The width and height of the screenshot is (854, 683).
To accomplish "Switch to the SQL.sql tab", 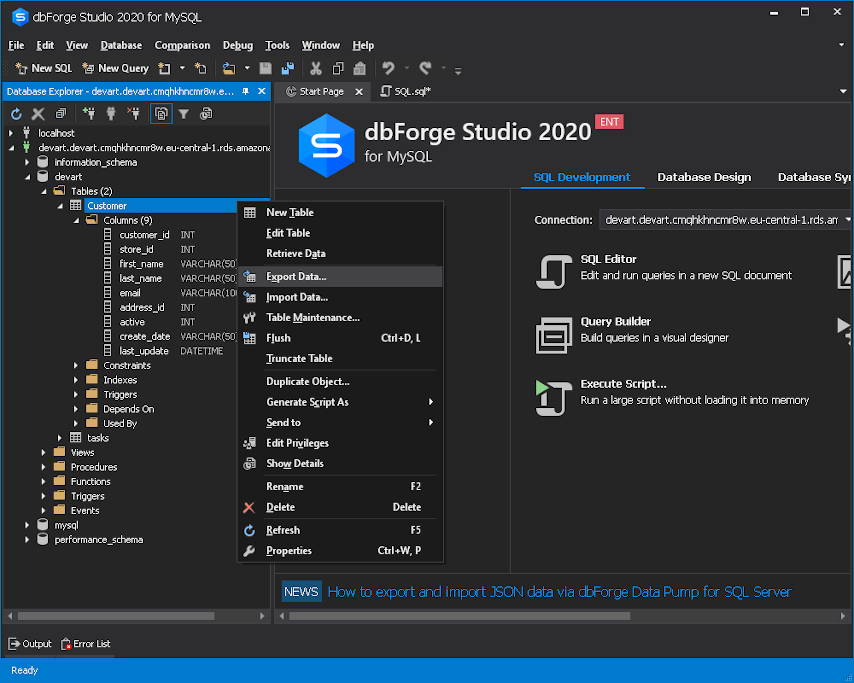I will pyautogui.click(x=406, y=92).
